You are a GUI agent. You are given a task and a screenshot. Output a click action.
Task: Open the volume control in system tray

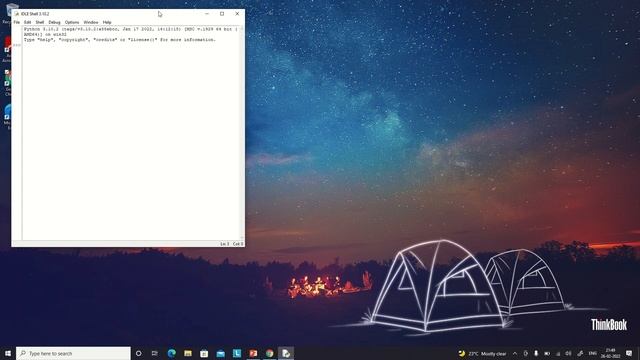click(569, 353)
